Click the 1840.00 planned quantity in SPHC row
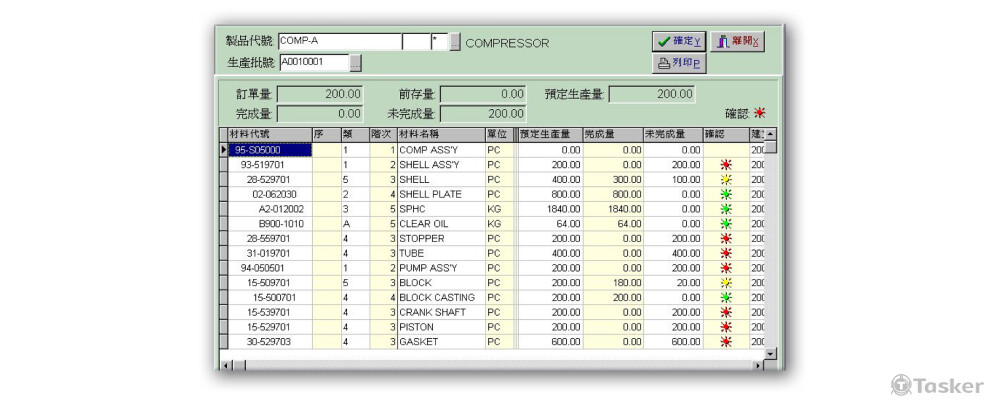Screen dimensions: 1000x406 click(x=550, y=208)
